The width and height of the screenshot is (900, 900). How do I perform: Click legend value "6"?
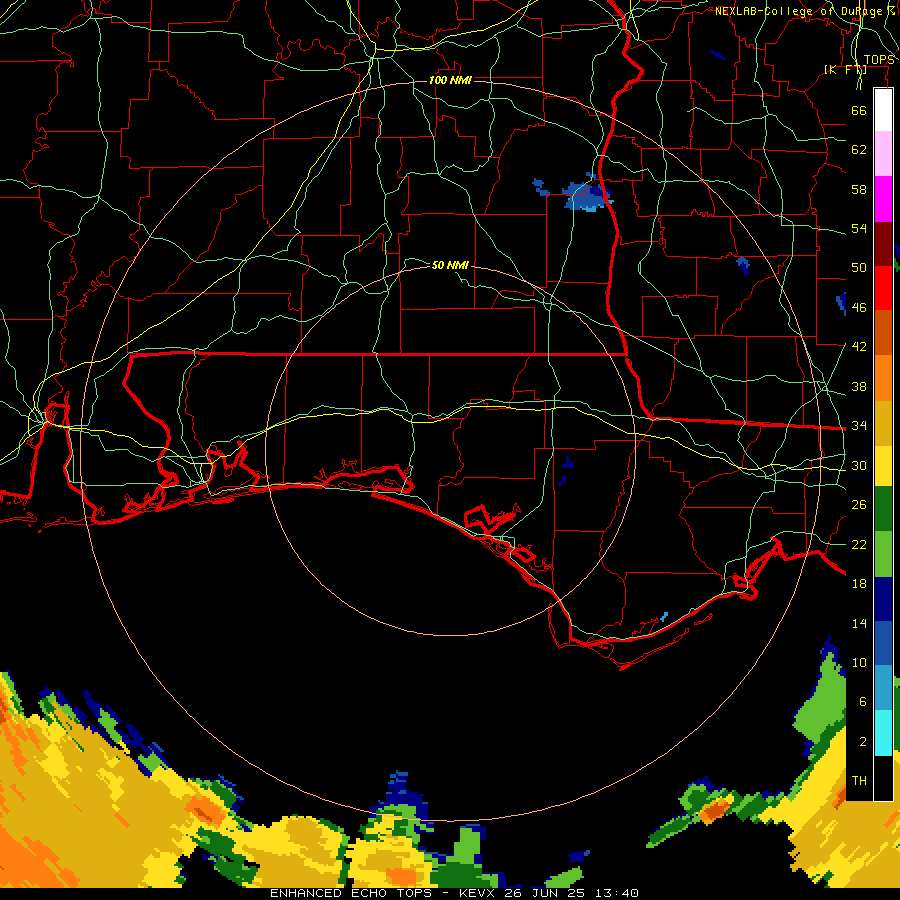[x=862, y=701]
